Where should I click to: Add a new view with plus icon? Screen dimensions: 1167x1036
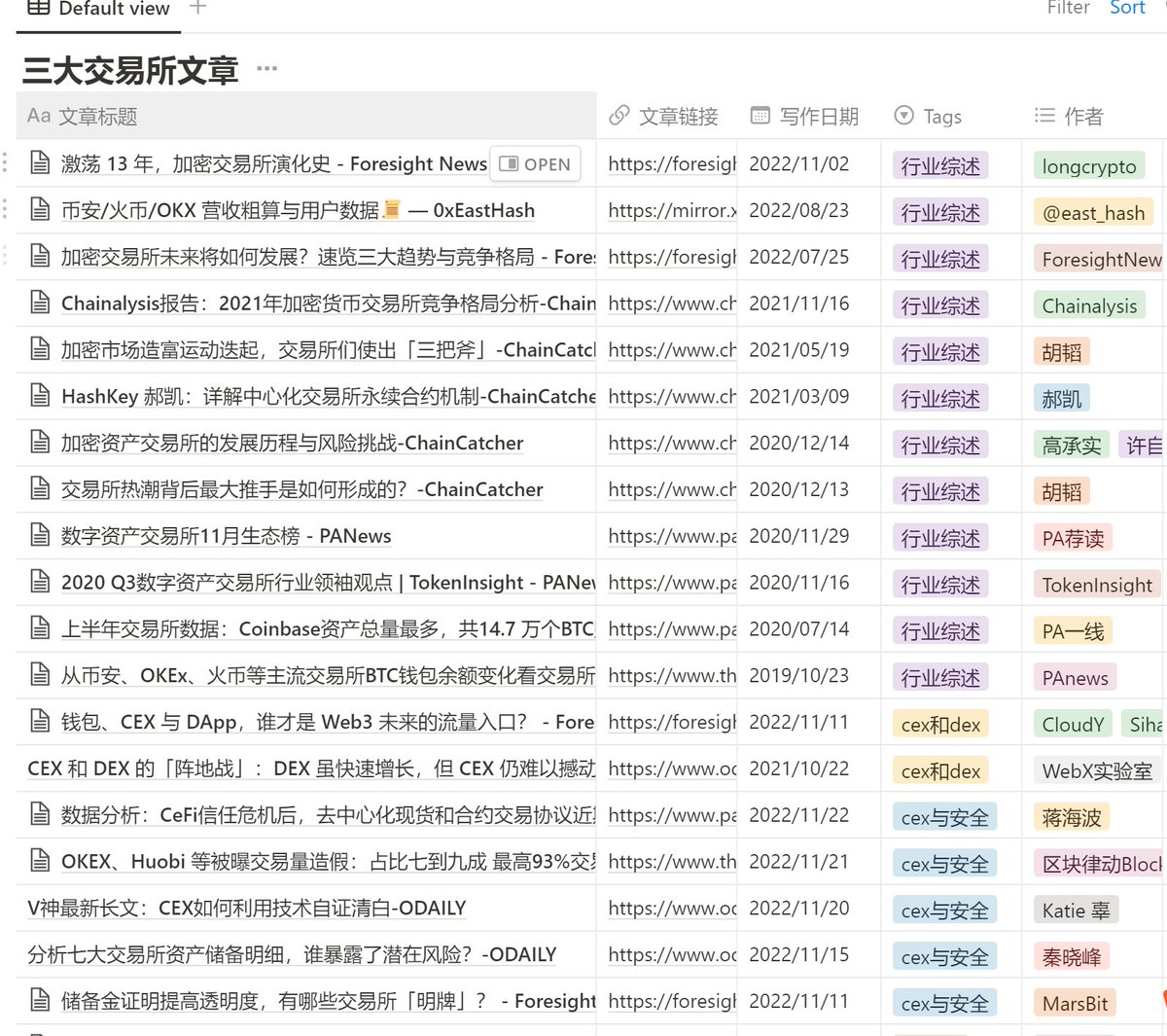pos(197,8)
